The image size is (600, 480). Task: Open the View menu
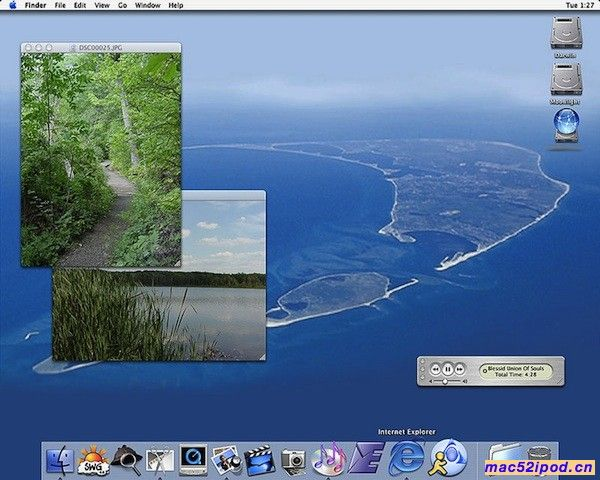click(102, 5)
